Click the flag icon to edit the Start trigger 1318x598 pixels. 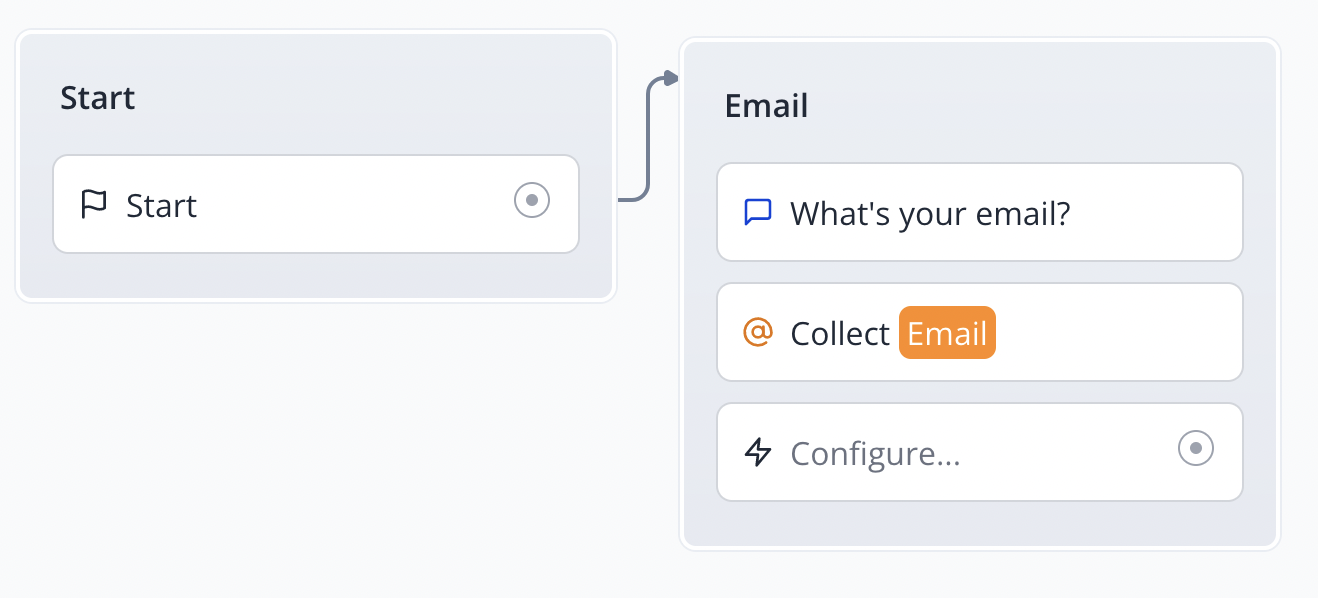tap(94, 203)
